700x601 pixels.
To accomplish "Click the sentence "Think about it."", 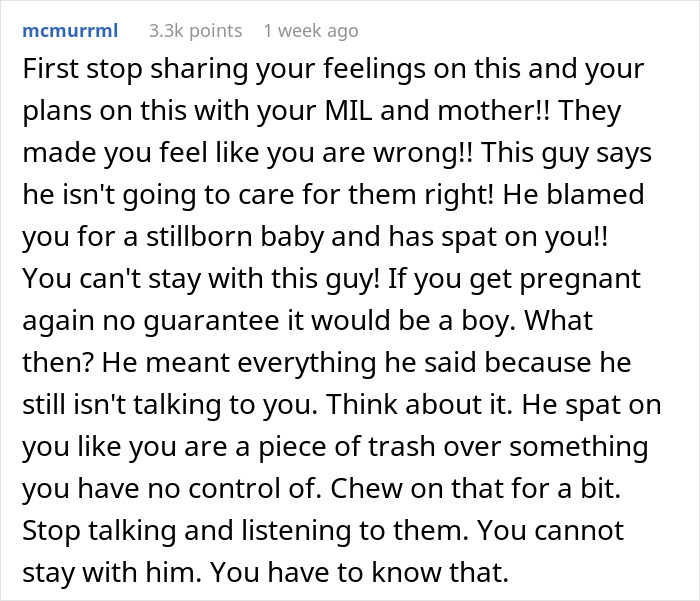I will pos(419,404).
